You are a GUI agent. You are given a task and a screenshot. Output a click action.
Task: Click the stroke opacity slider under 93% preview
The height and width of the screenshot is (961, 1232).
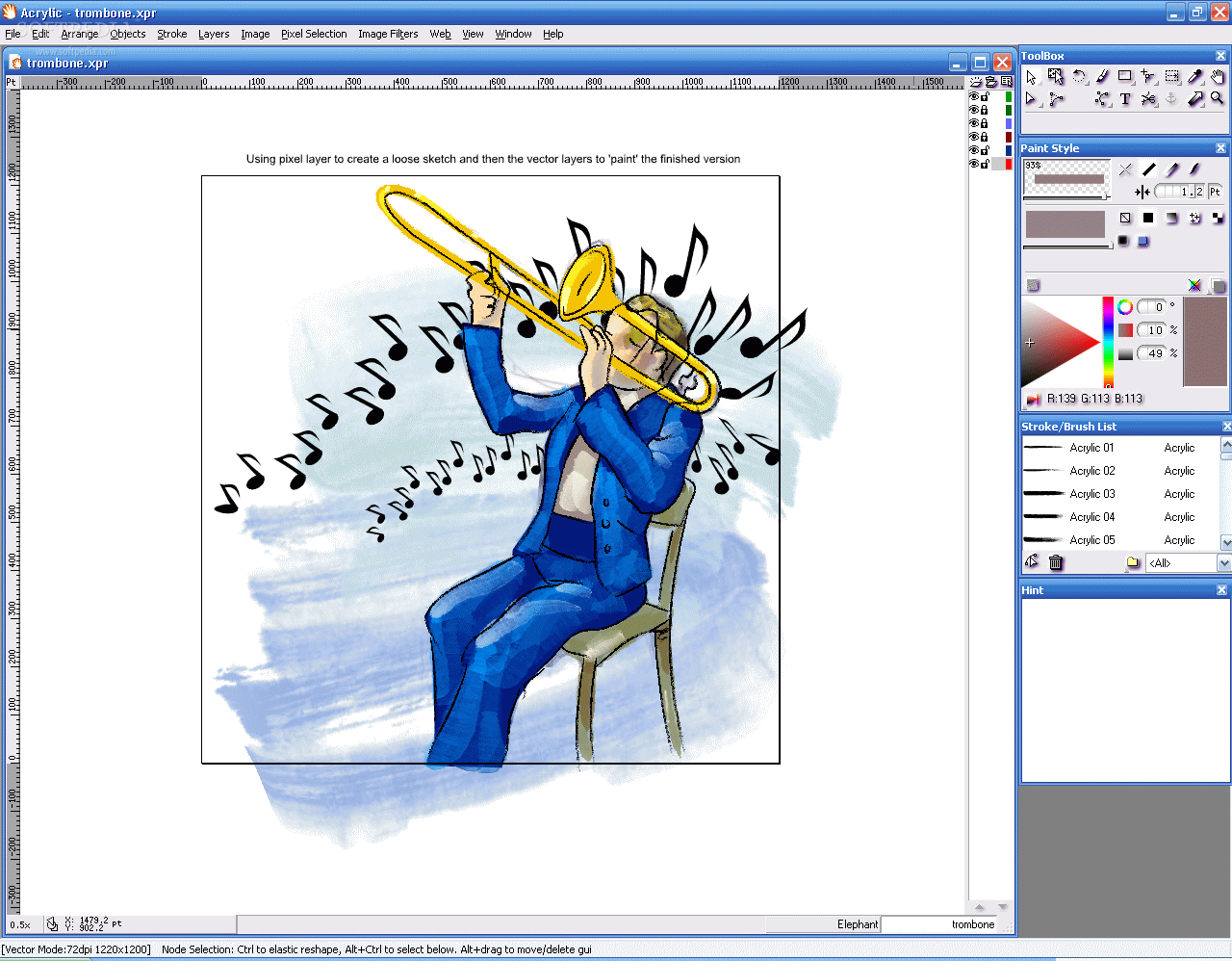pyautogui.click(x=1066, y=197)
